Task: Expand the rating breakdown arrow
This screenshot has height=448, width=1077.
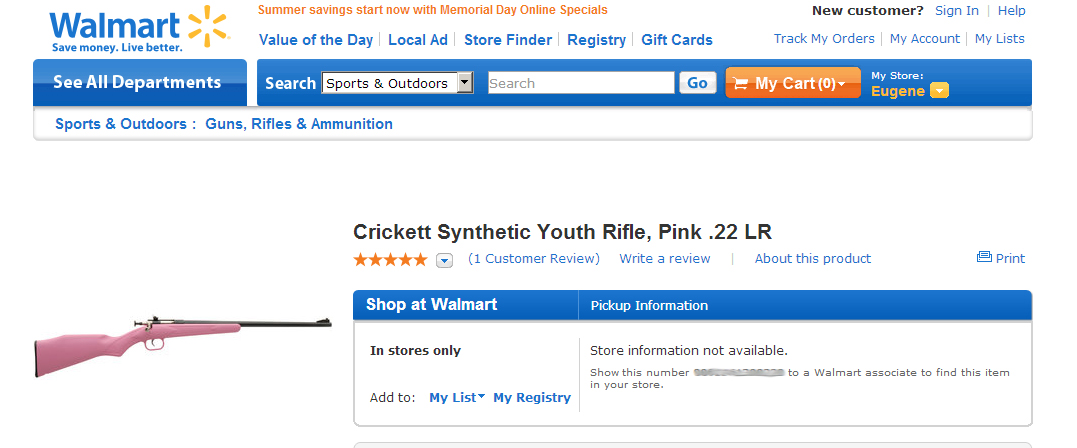Action: tap(445, 260)
